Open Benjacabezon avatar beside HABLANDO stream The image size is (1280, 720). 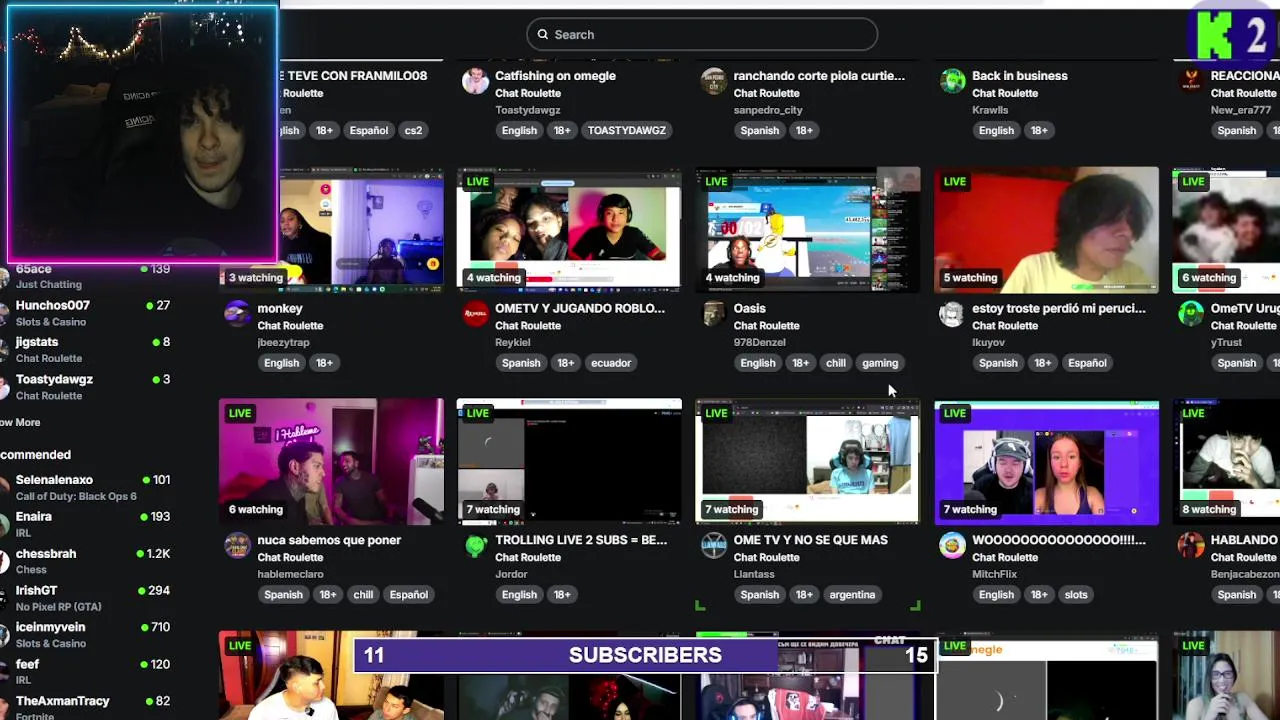point(1190,545)
